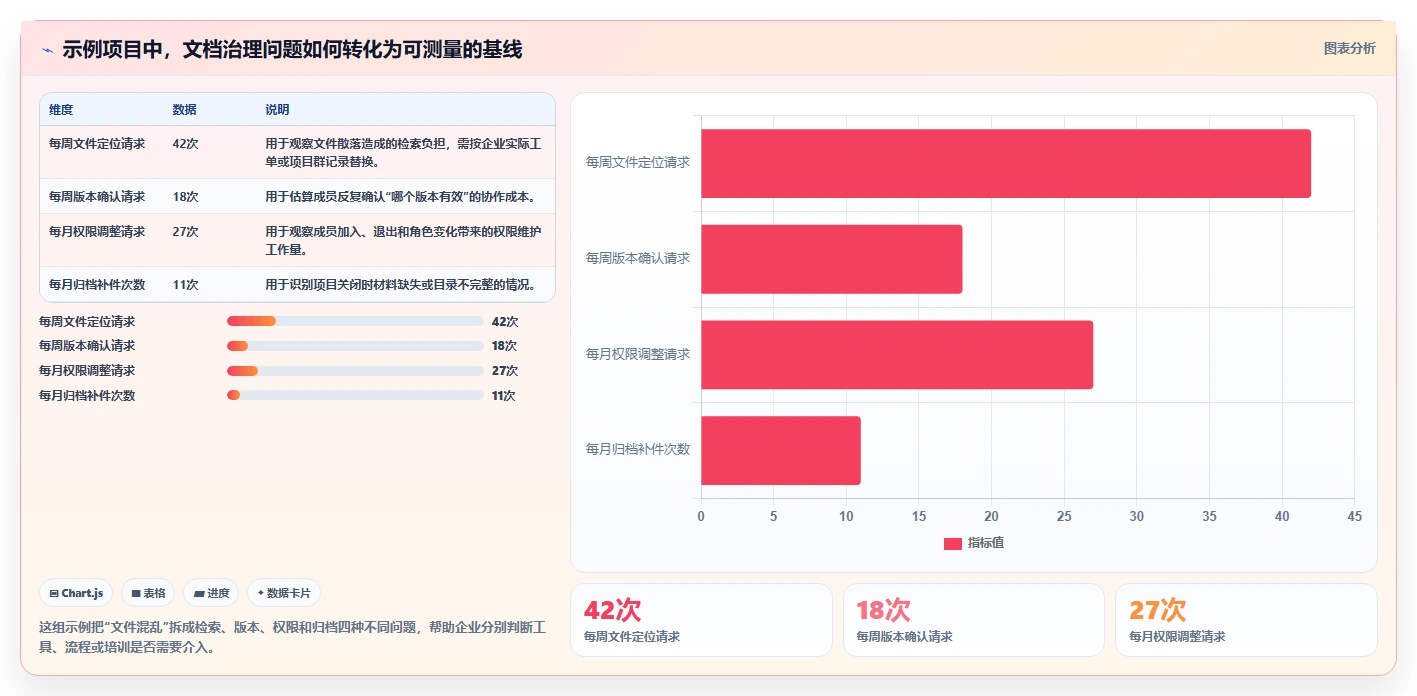Click description starting 用于识别项目关闭
Image resolution: width=1417 pixels, height=696 pixels.
pyautogui.click(x=400, y=285)
